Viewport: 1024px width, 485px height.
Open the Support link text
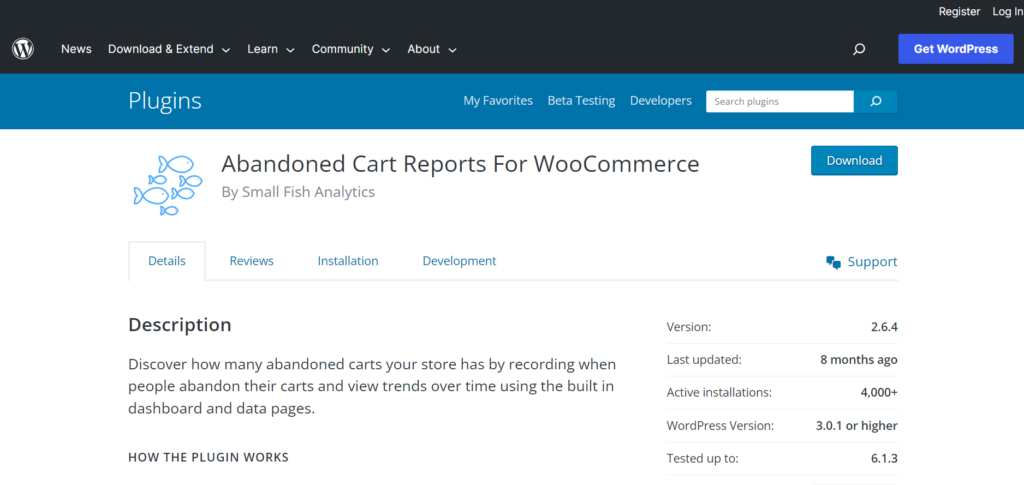pyautogui.click(x=872, y=262)
